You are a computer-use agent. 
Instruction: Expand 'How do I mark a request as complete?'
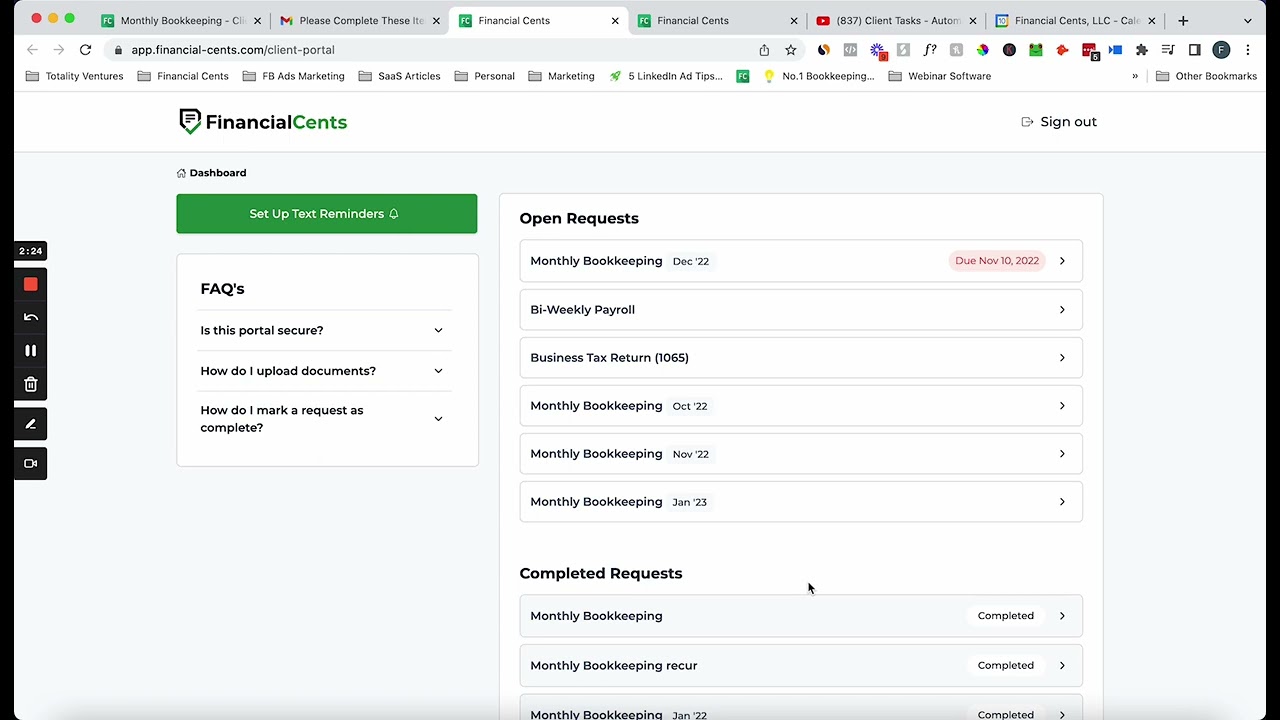coord(326,419)
